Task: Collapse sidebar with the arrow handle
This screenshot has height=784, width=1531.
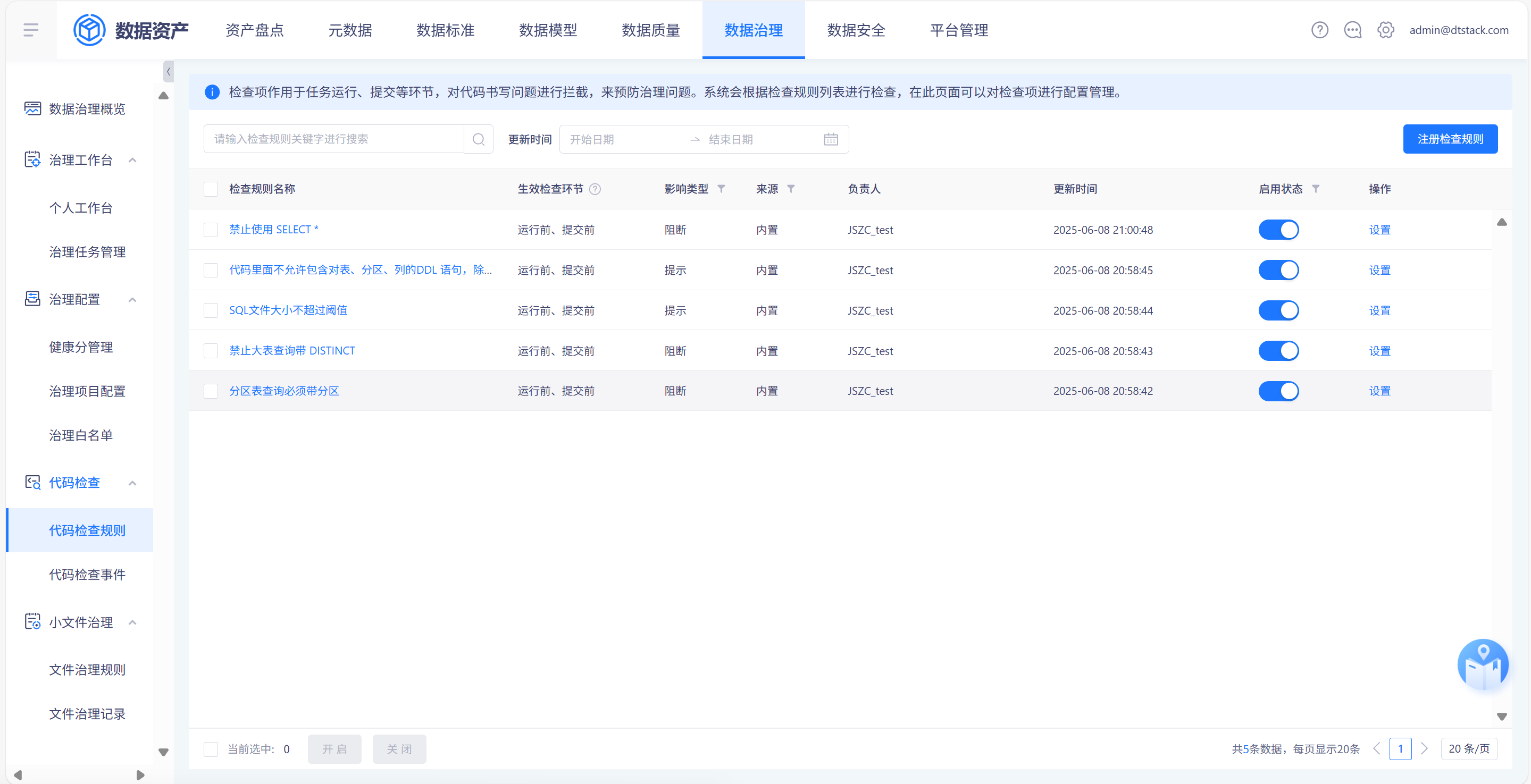Action: point(168,71)
